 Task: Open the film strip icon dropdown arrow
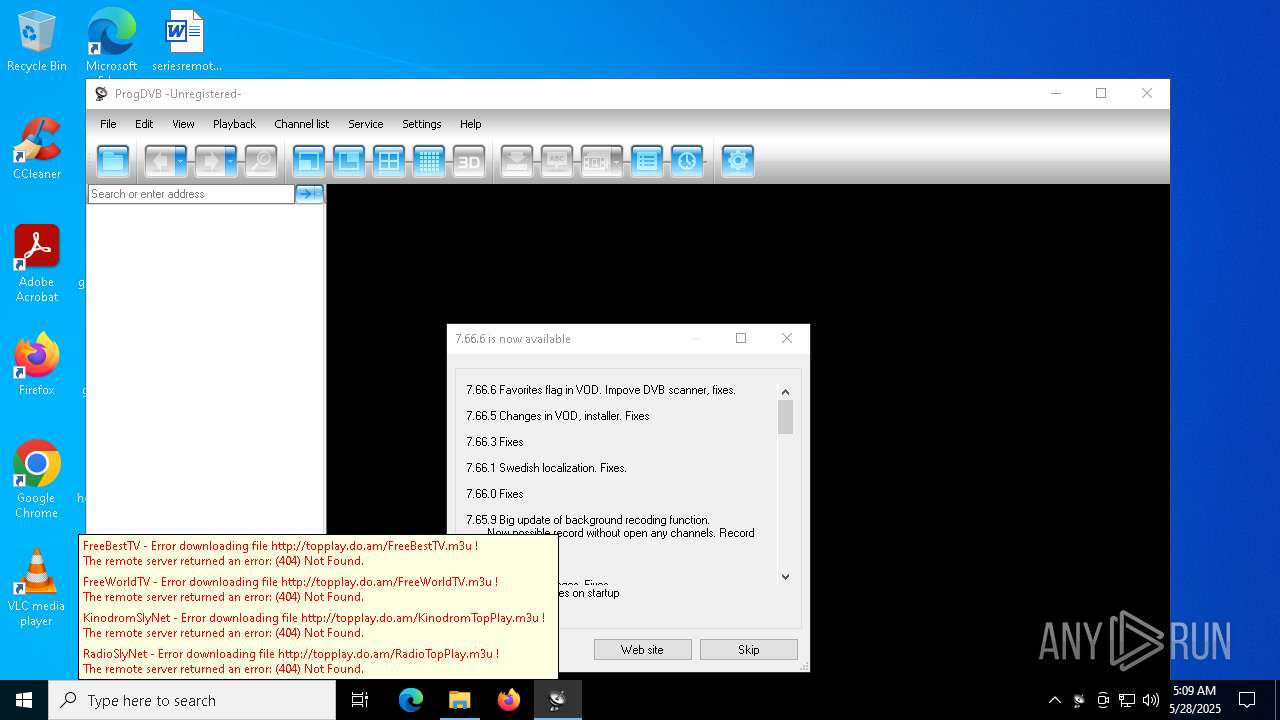(x=617, y=161)
